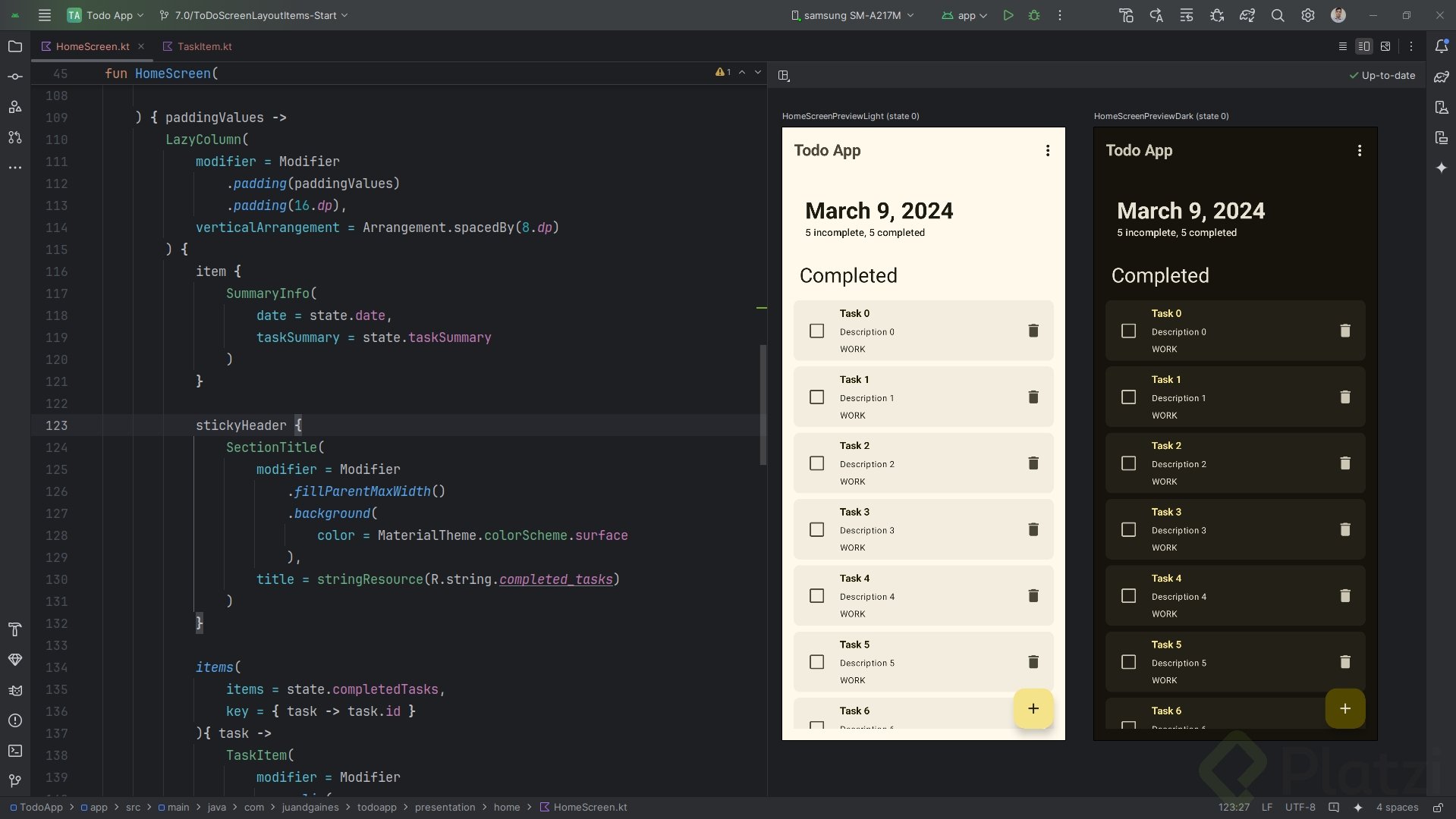Tick the Task 1 checkbox in light preview

pos(816,397)
